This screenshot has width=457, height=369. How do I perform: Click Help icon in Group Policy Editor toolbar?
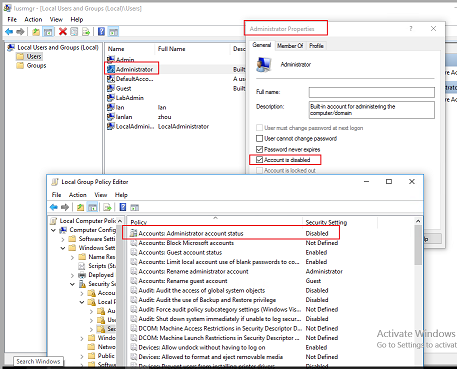[123, 207]
